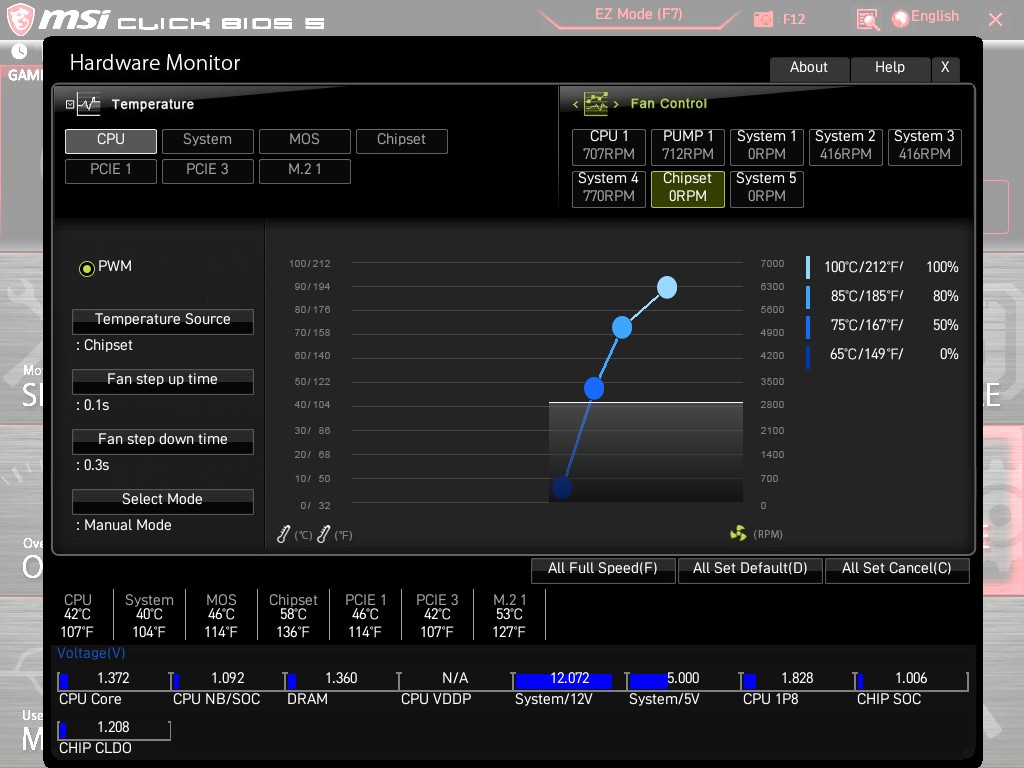1024x768 pixels.
Task: Select the System 3 fan
Action: [x=925, y=147]
